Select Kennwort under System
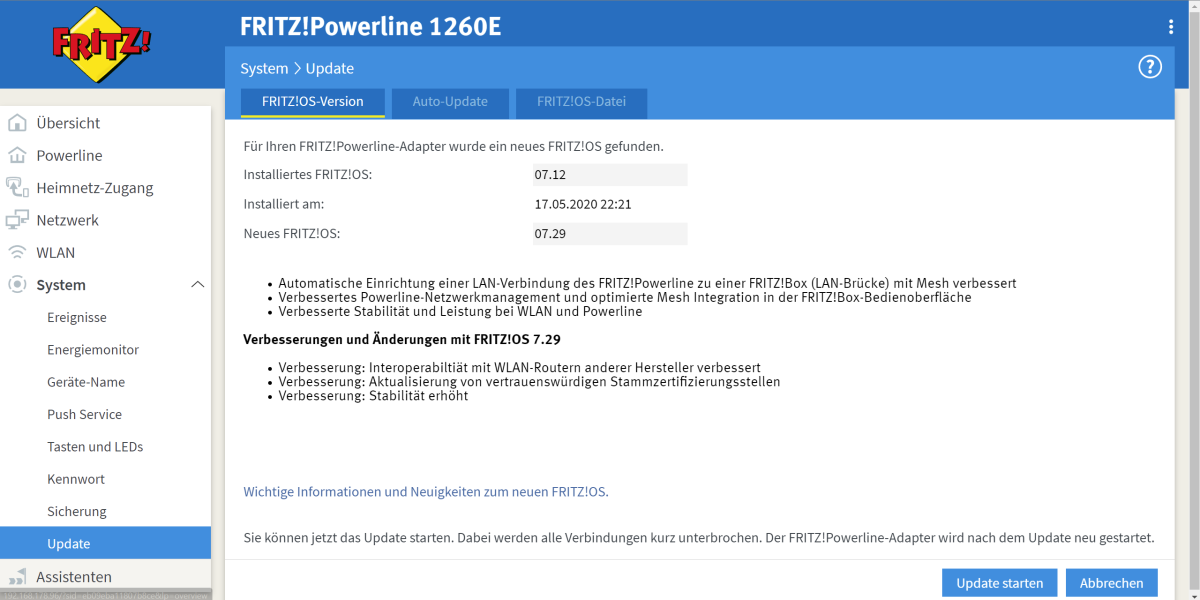The width and height of the screenshot is (1200, 600). click(76, 479)
